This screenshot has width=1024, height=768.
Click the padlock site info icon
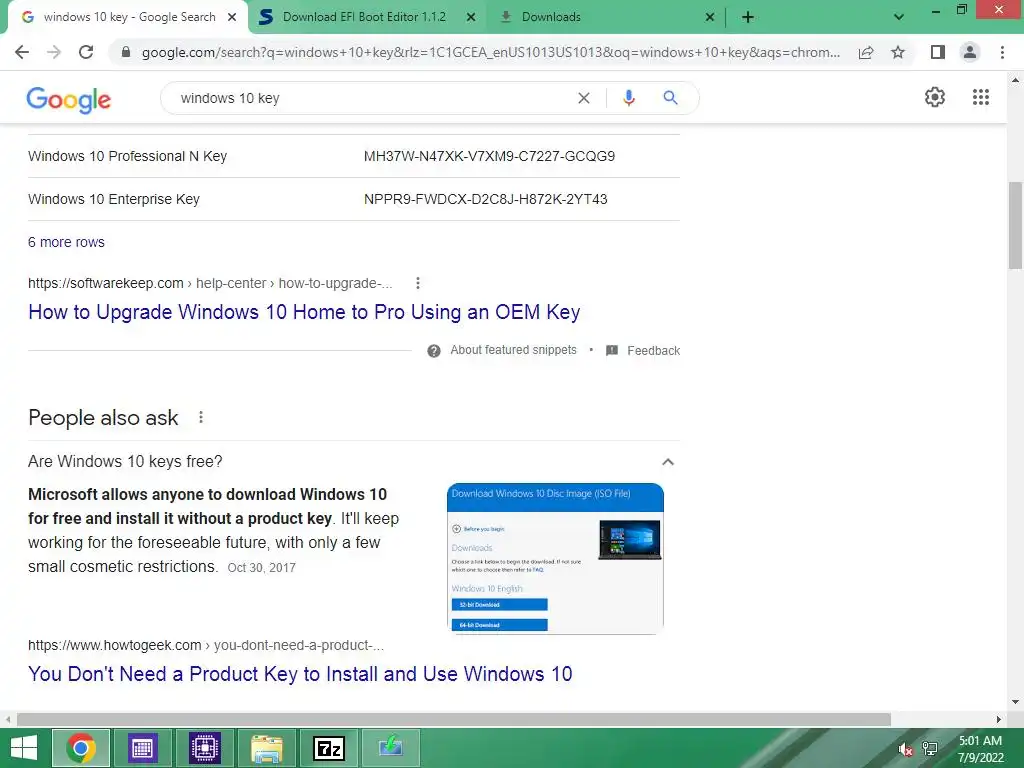tap(126, 52)
